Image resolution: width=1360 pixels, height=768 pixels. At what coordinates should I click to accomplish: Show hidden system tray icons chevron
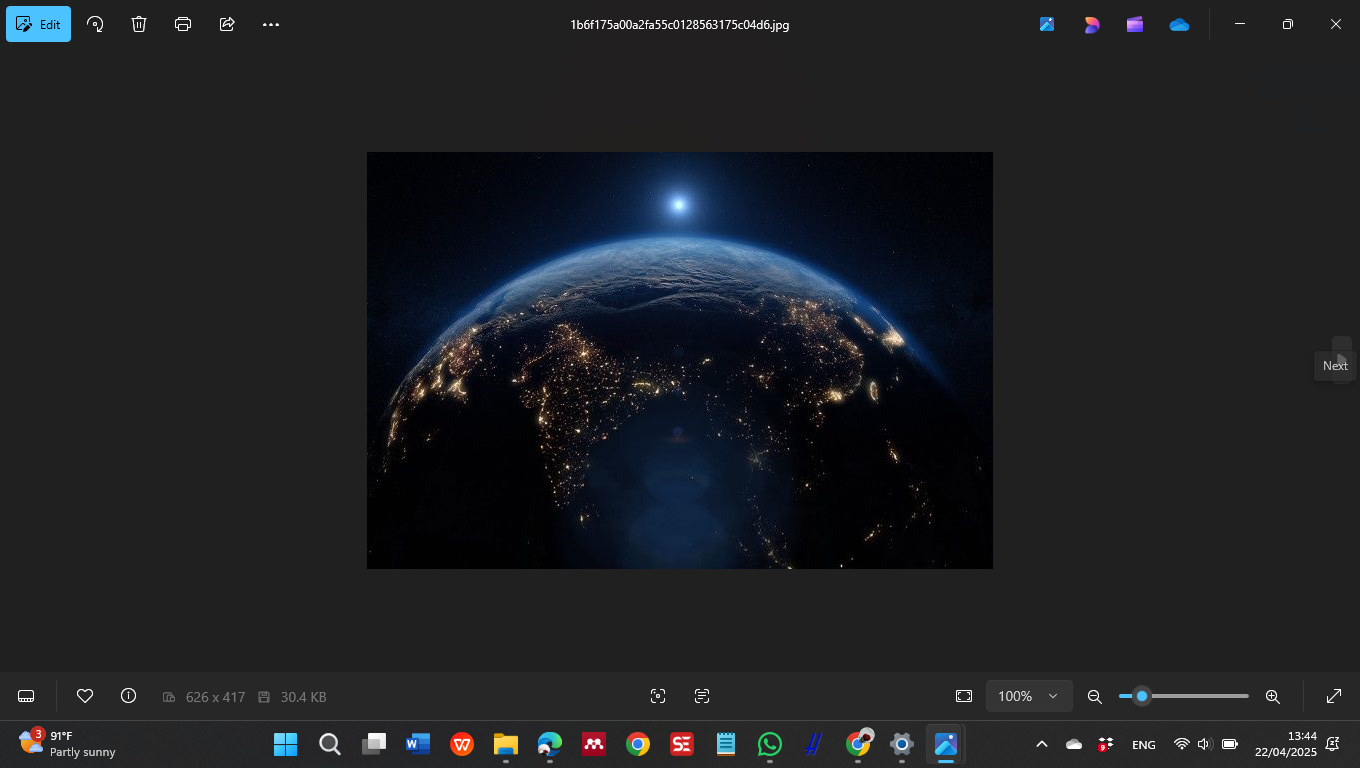(1041, 744)
